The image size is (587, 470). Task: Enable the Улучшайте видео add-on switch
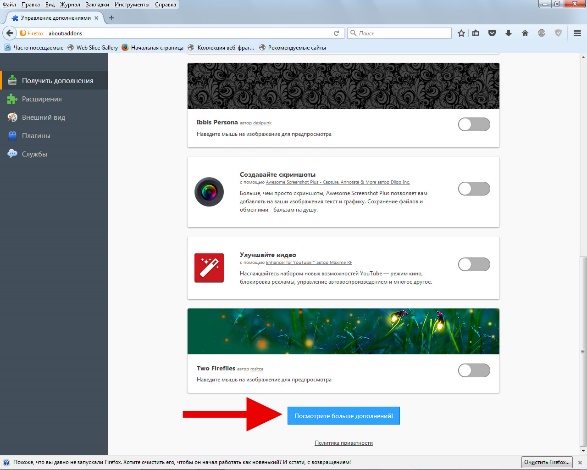pyautogui.click(x=474, y=264)
